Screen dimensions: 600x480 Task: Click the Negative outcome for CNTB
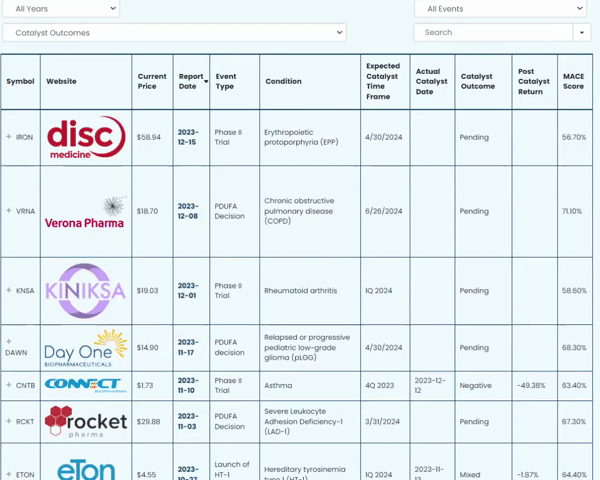click(475, 385)
